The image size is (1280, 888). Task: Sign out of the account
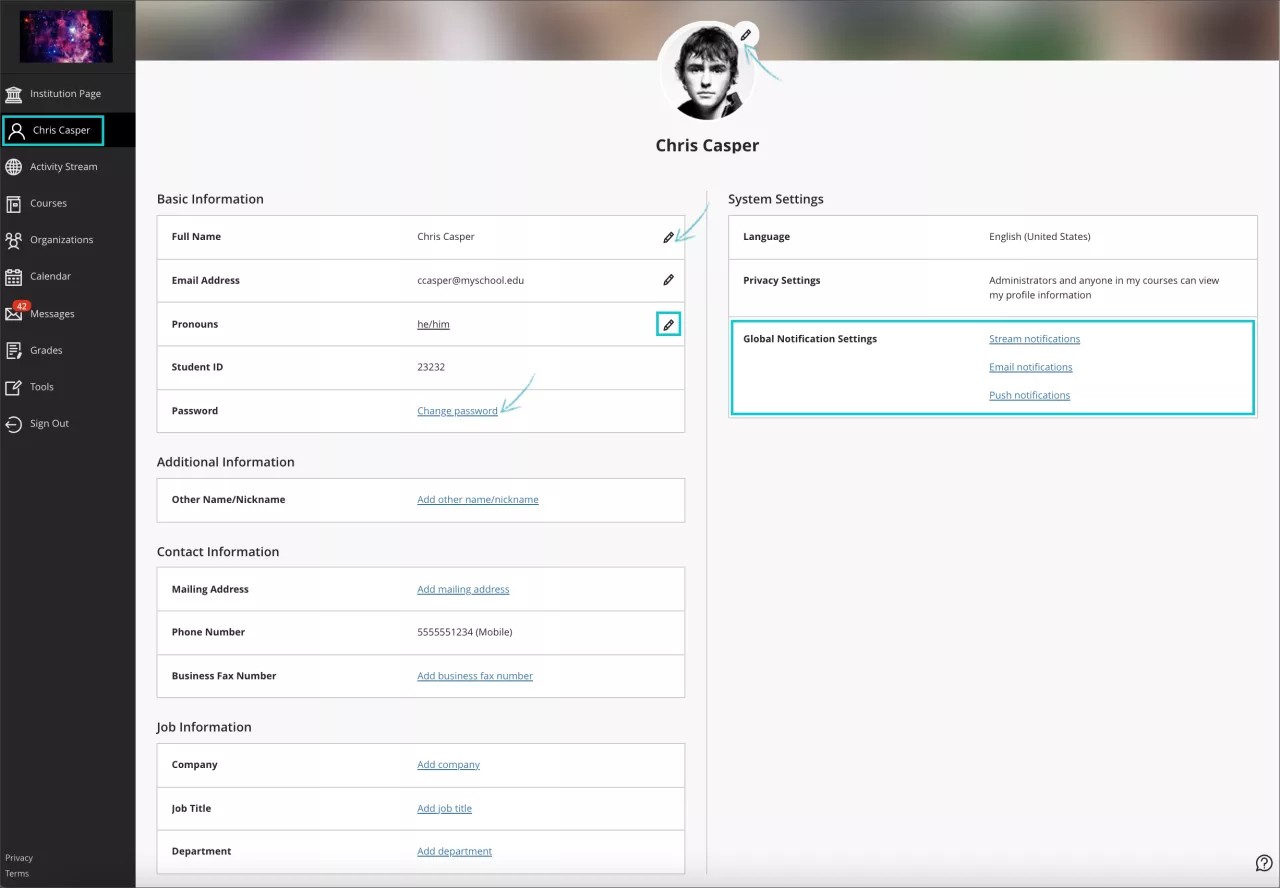point(47,423)
